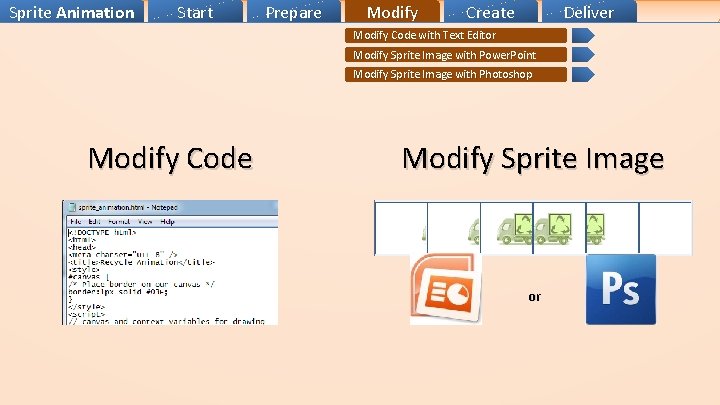Click the recycle truck sprite strip image

click(533, 228)
